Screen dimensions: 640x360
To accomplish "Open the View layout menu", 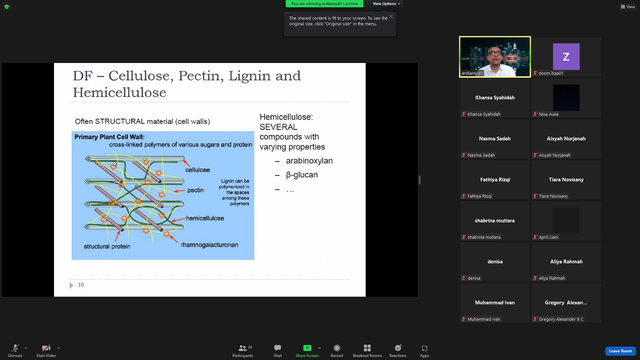I will 628,7.
